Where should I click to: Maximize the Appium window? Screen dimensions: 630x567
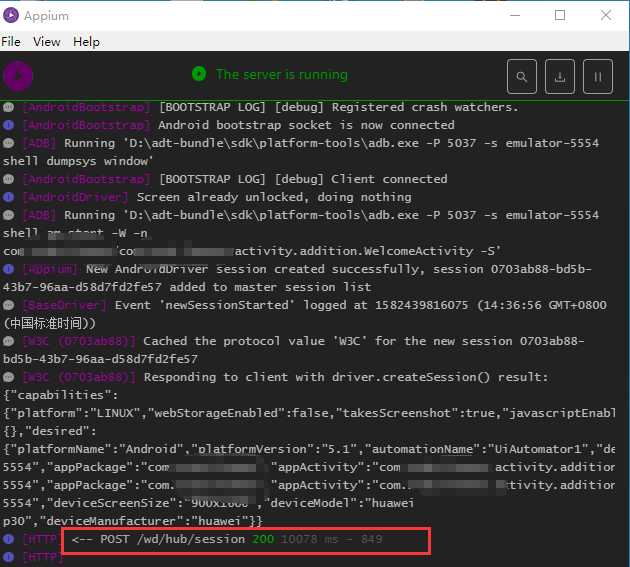tap(560, 15)
